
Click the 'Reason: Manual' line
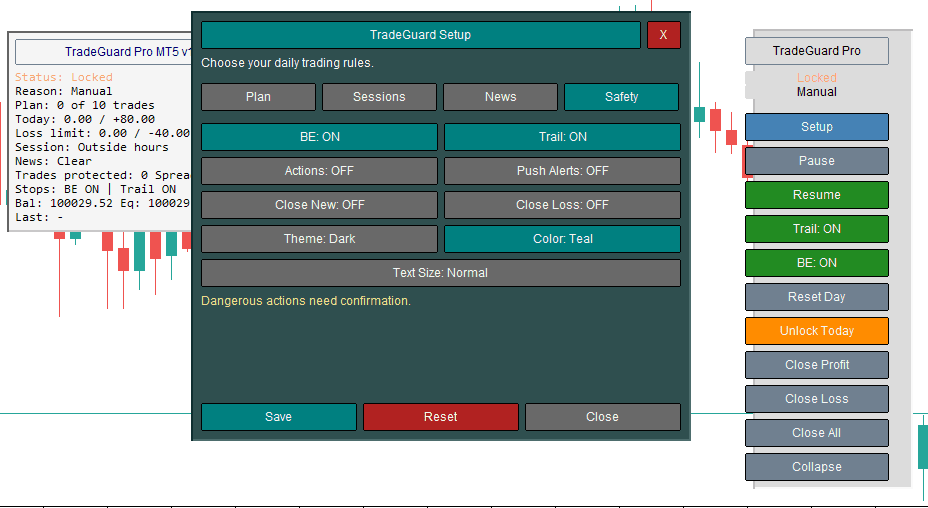[x=64, y=91]
